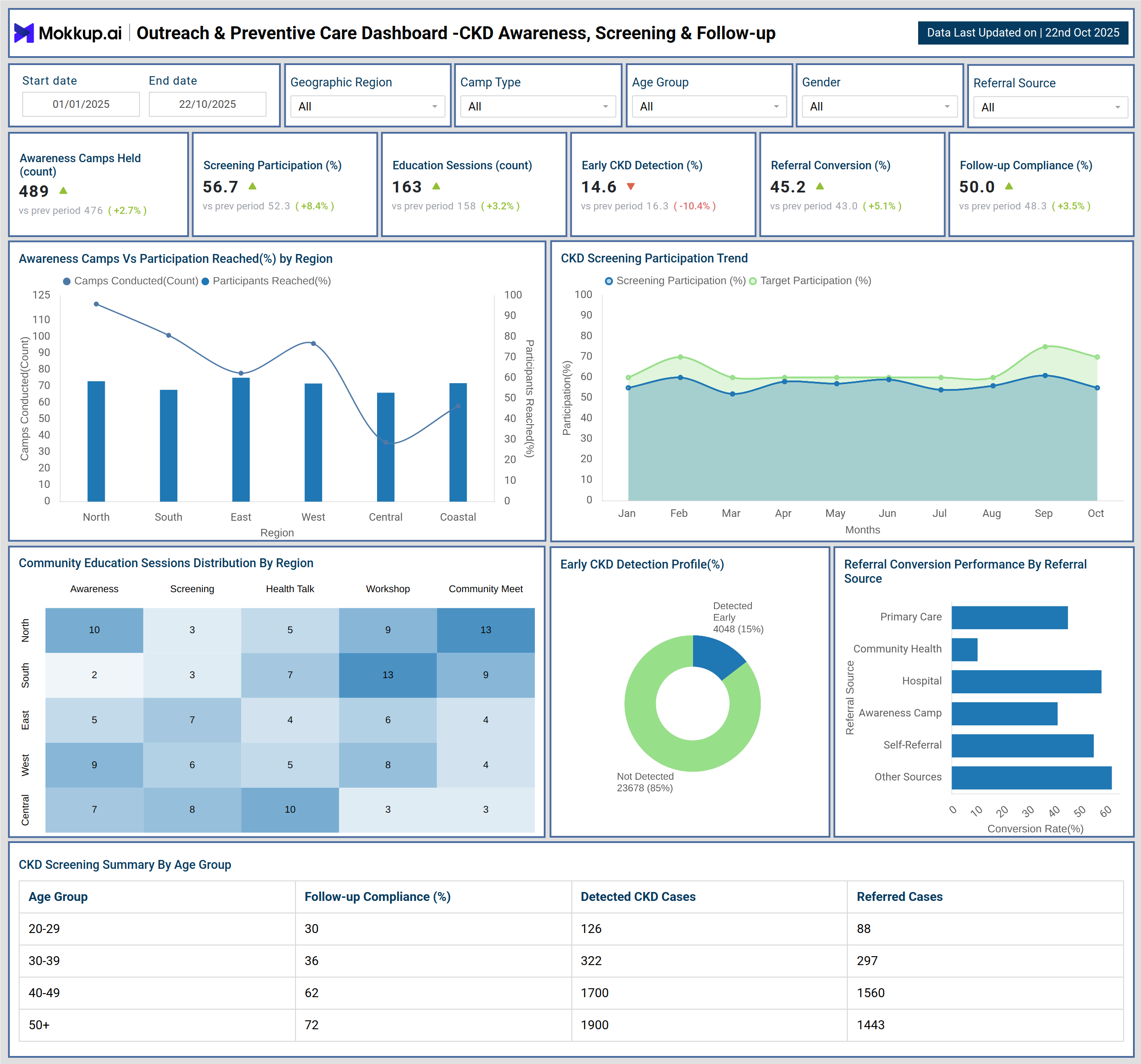
Task: Click Primary Care conversion bar
Action: [x=1010, y=618]
